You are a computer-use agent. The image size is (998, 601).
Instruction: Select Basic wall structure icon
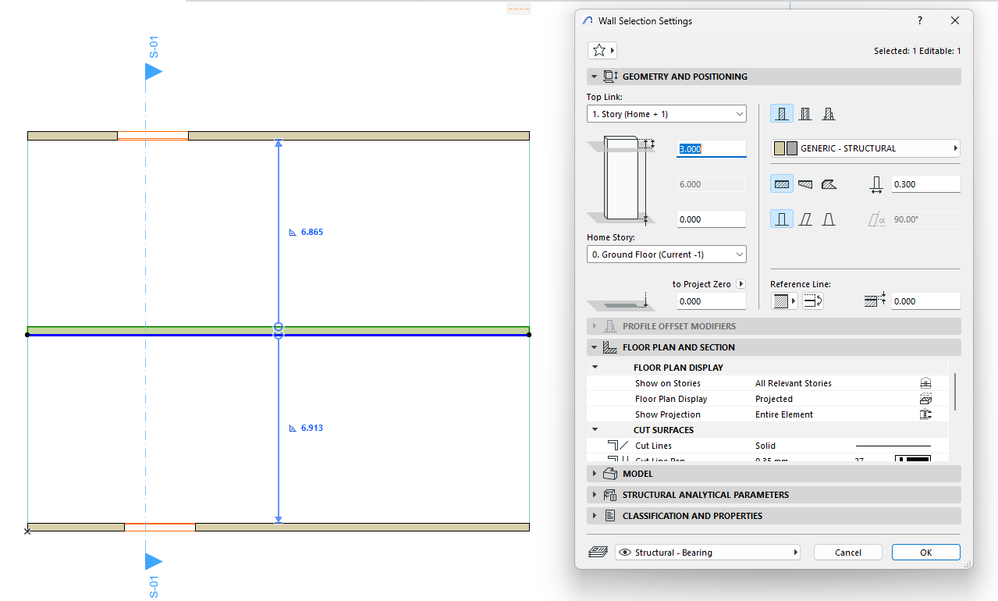coord(782,114)
